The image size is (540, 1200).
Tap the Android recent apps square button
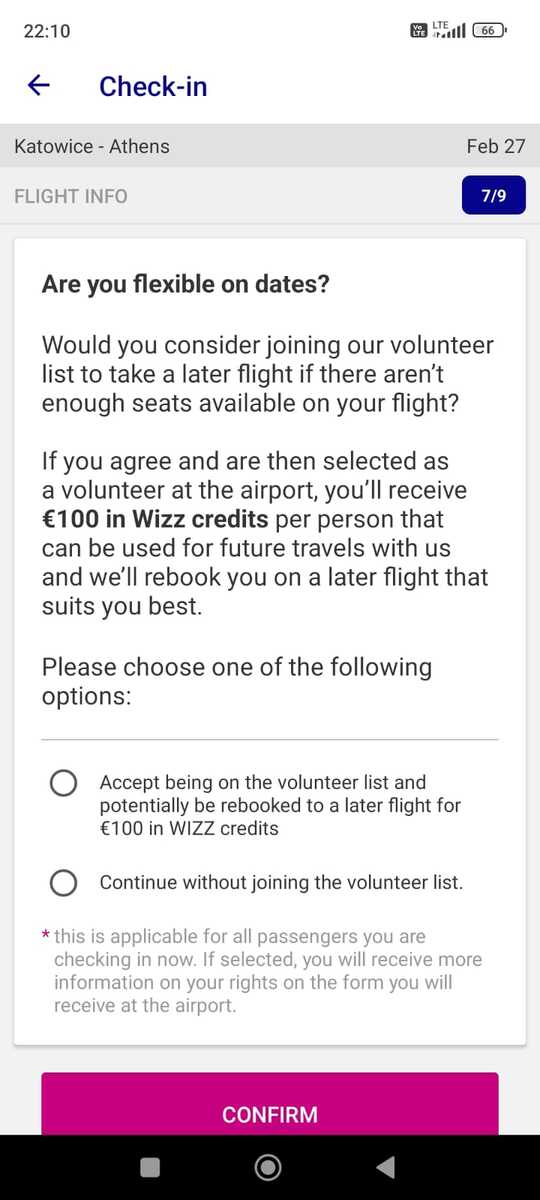[x=150, y=1167]
